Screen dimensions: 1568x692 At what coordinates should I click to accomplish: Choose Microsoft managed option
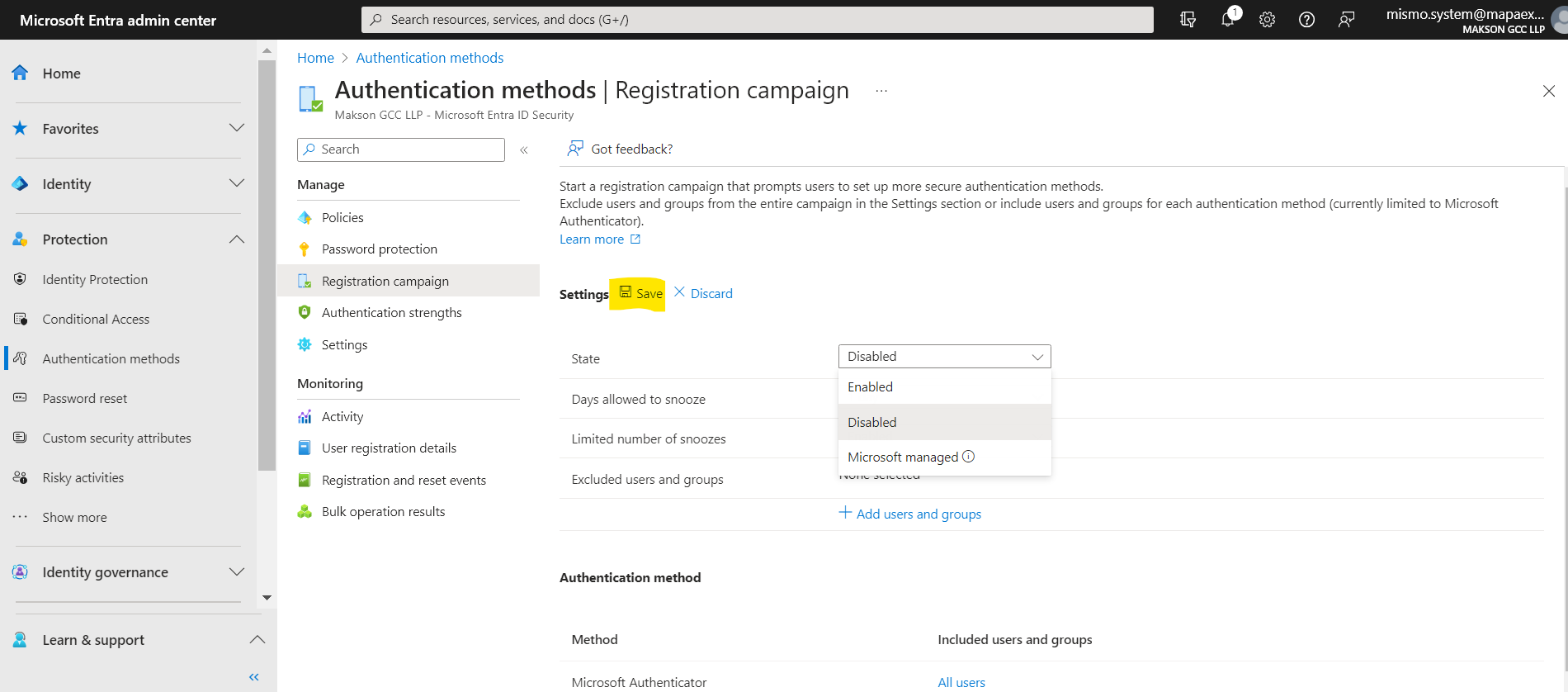click(945, 457)
